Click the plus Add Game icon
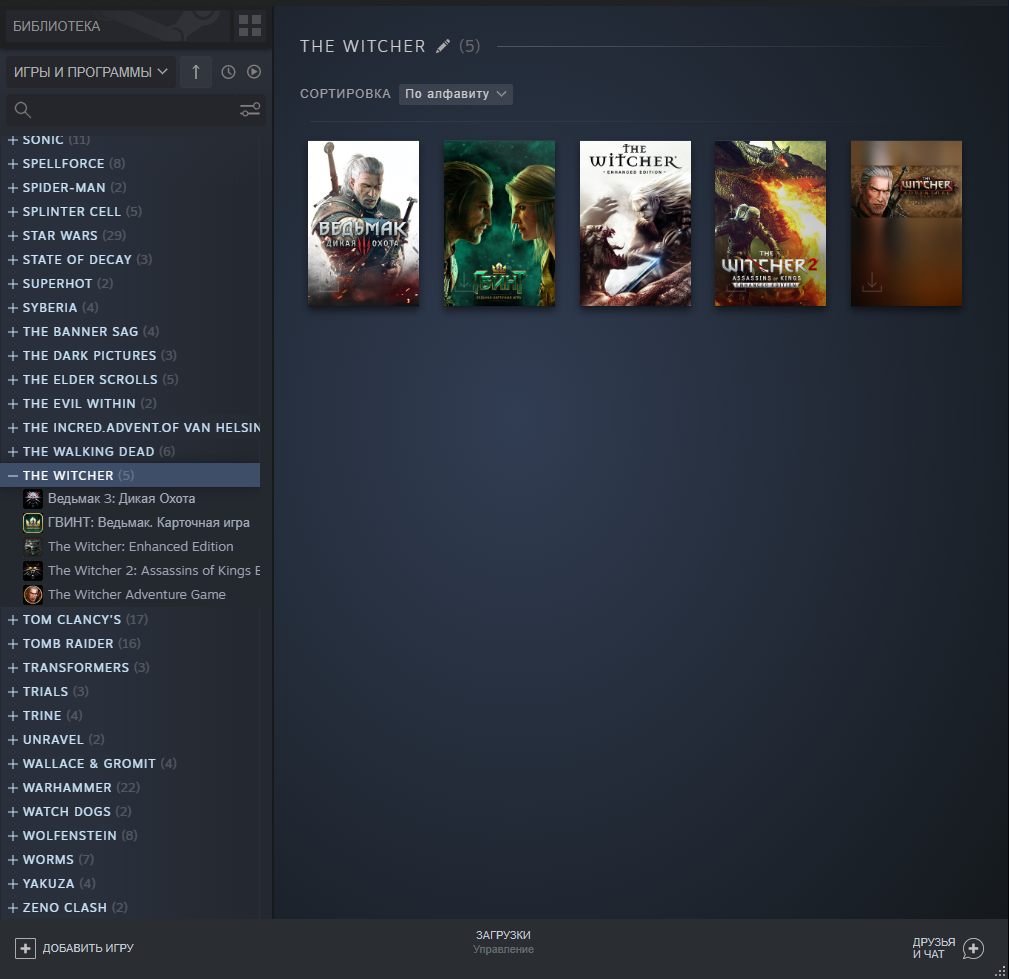 pyautogui.click(x=25, y=948)
